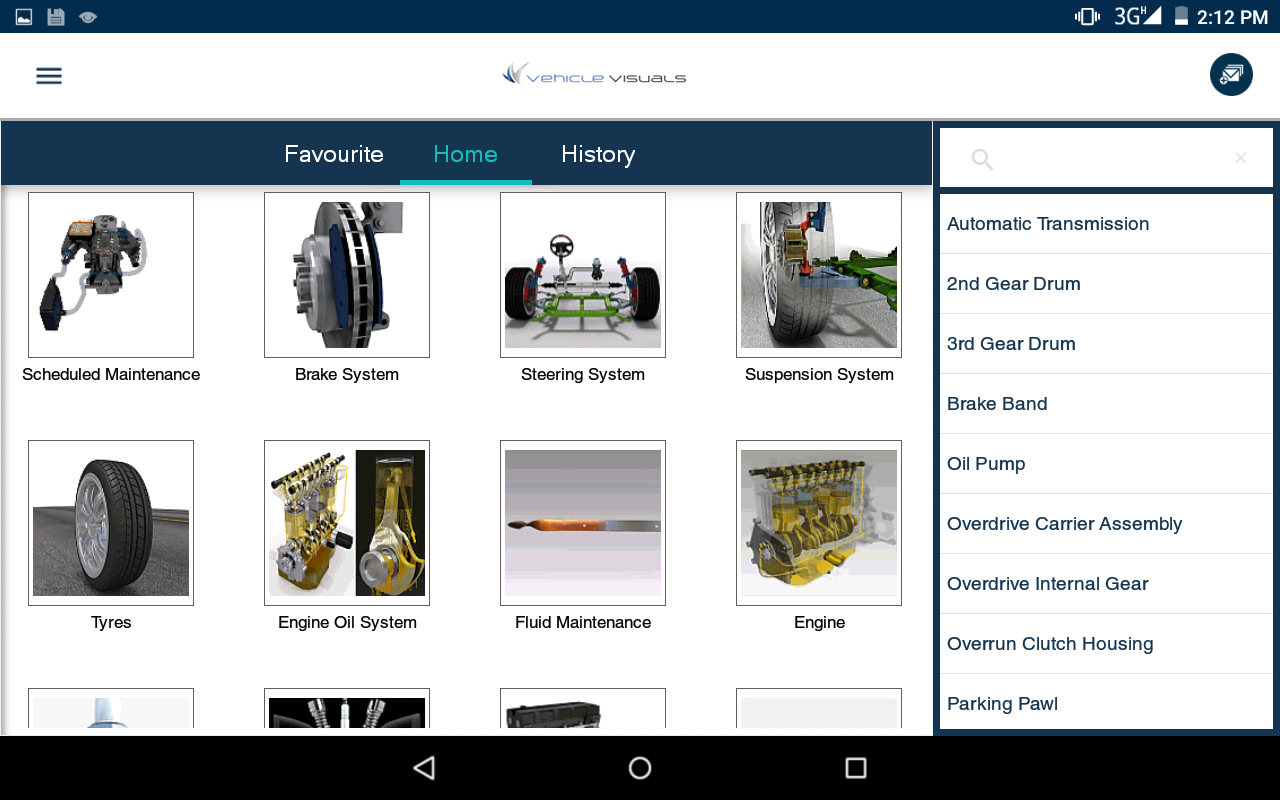Click the Engine label text

819,622
